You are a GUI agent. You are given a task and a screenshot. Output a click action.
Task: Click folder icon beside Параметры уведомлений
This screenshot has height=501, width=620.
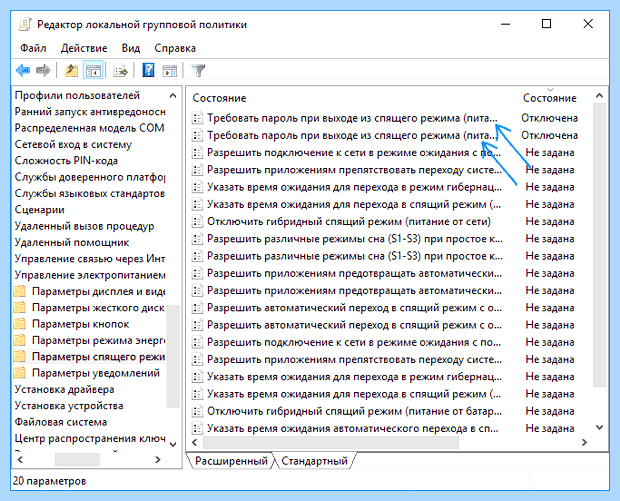[x=19, y=373]
